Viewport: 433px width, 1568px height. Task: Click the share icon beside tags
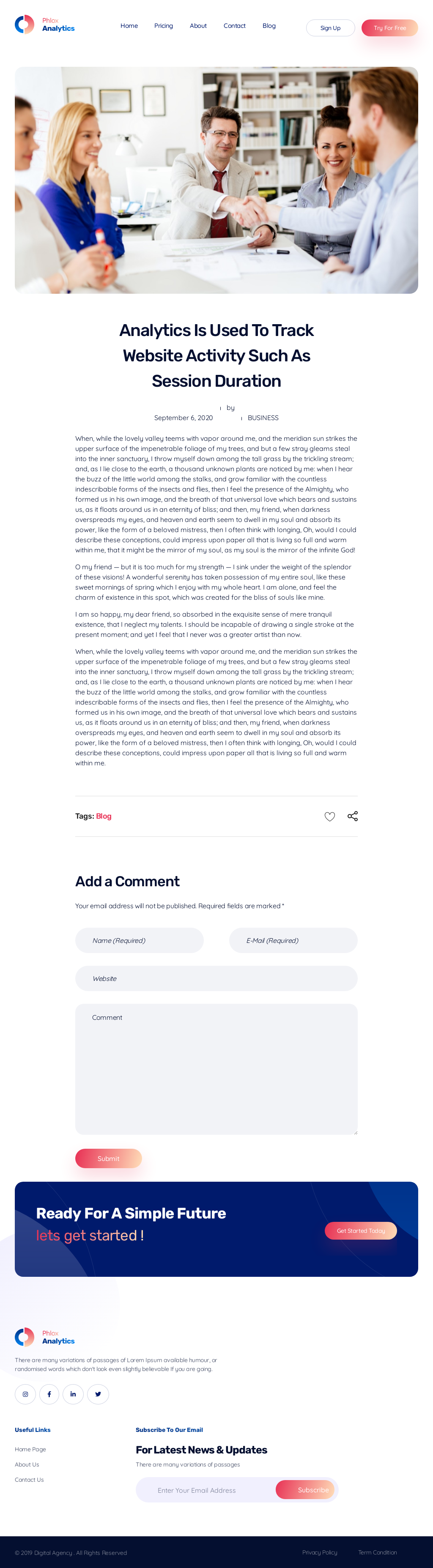point(353,816)
